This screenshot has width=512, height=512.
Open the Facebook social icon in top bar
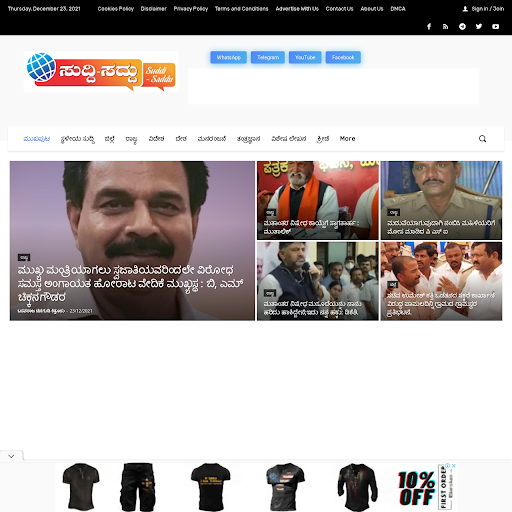tap(429, 26)
